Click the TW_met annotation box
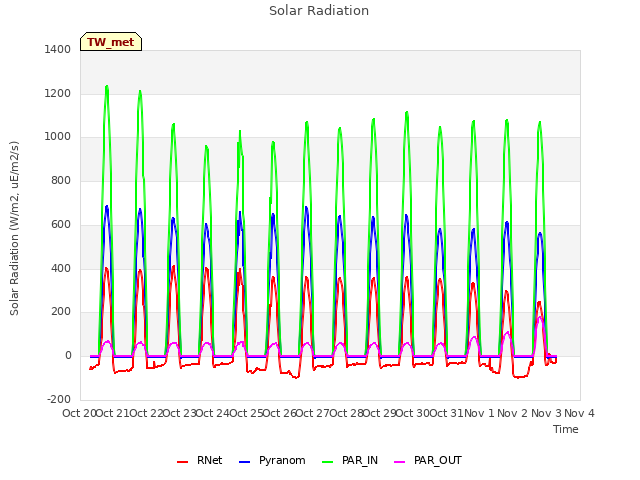Viewport: 640px width, 480px height. [x=111, y=42]
